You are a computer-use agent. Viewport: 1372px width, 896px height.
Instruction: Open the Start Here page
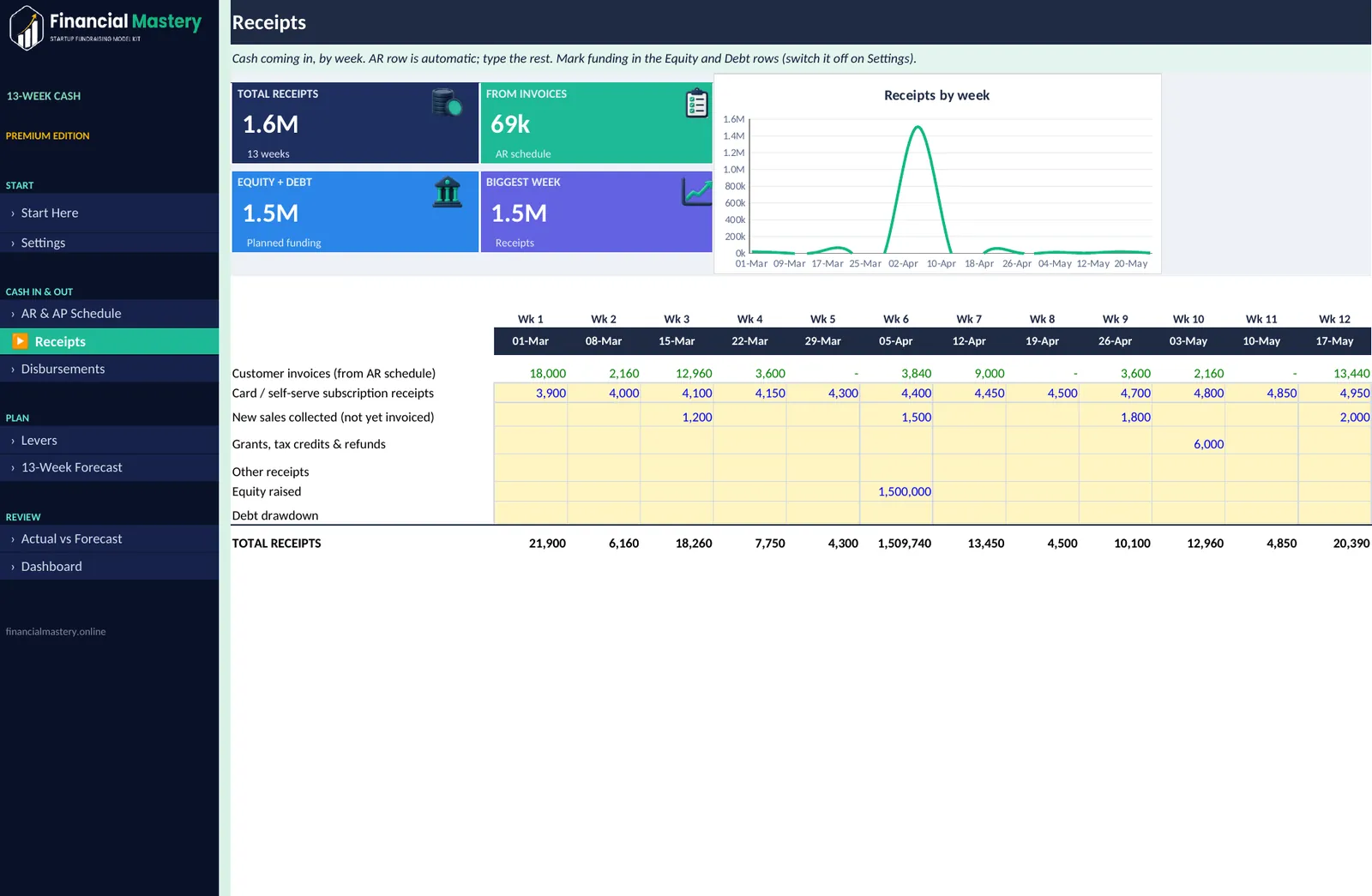click(x=110, y=213)
